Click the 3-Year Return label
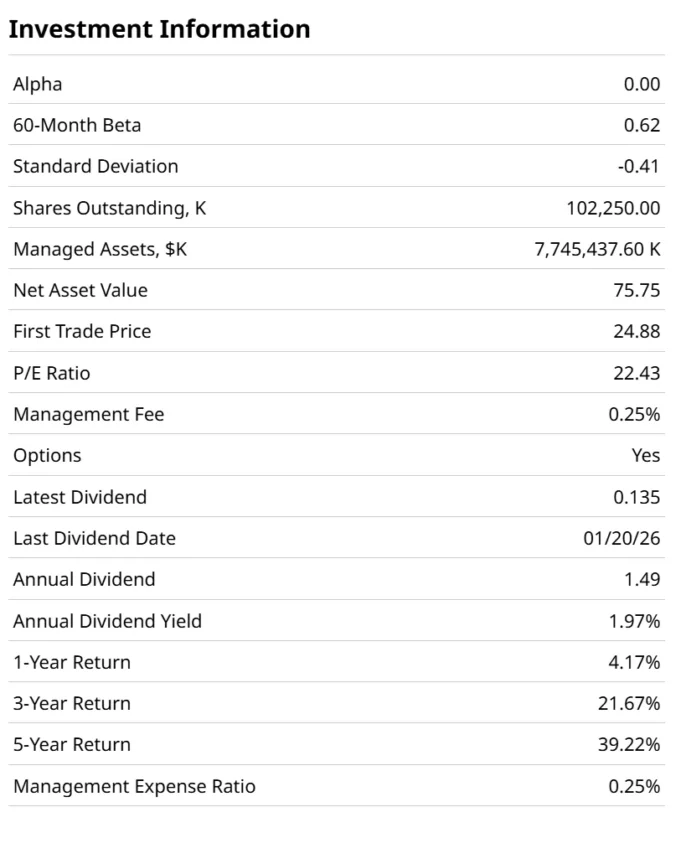This screenshot has width=681, height=864. point(71,703)
